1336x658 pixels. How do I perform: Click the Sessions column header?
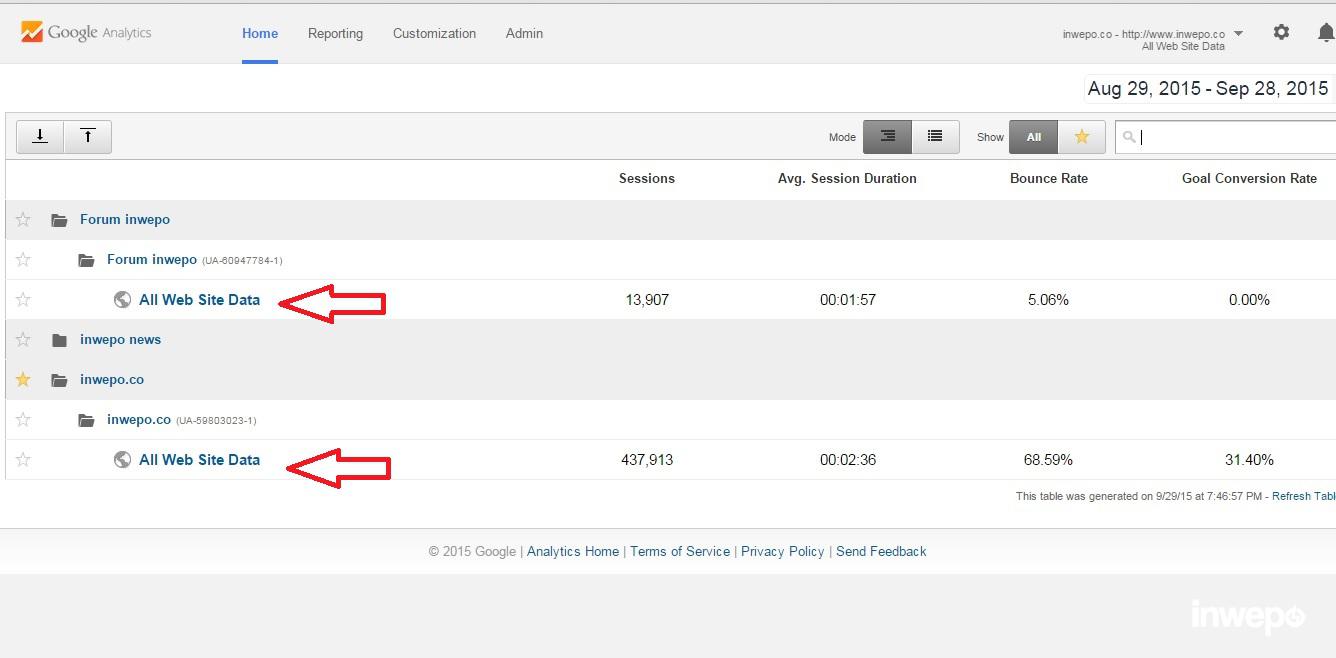(x=647, y=178)
